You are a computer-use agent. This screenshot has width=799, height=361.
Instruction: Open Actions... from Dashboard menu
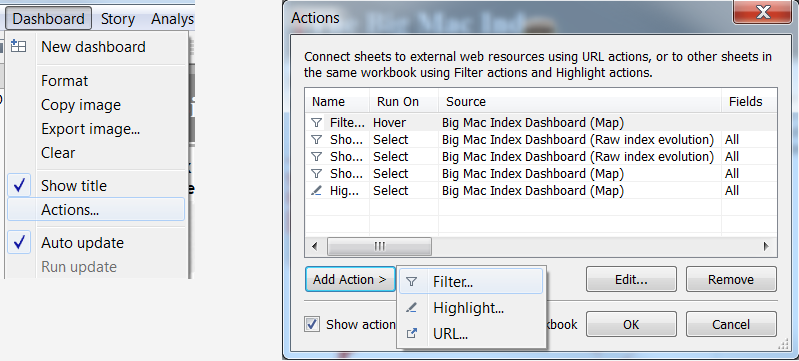coord(96,210)
